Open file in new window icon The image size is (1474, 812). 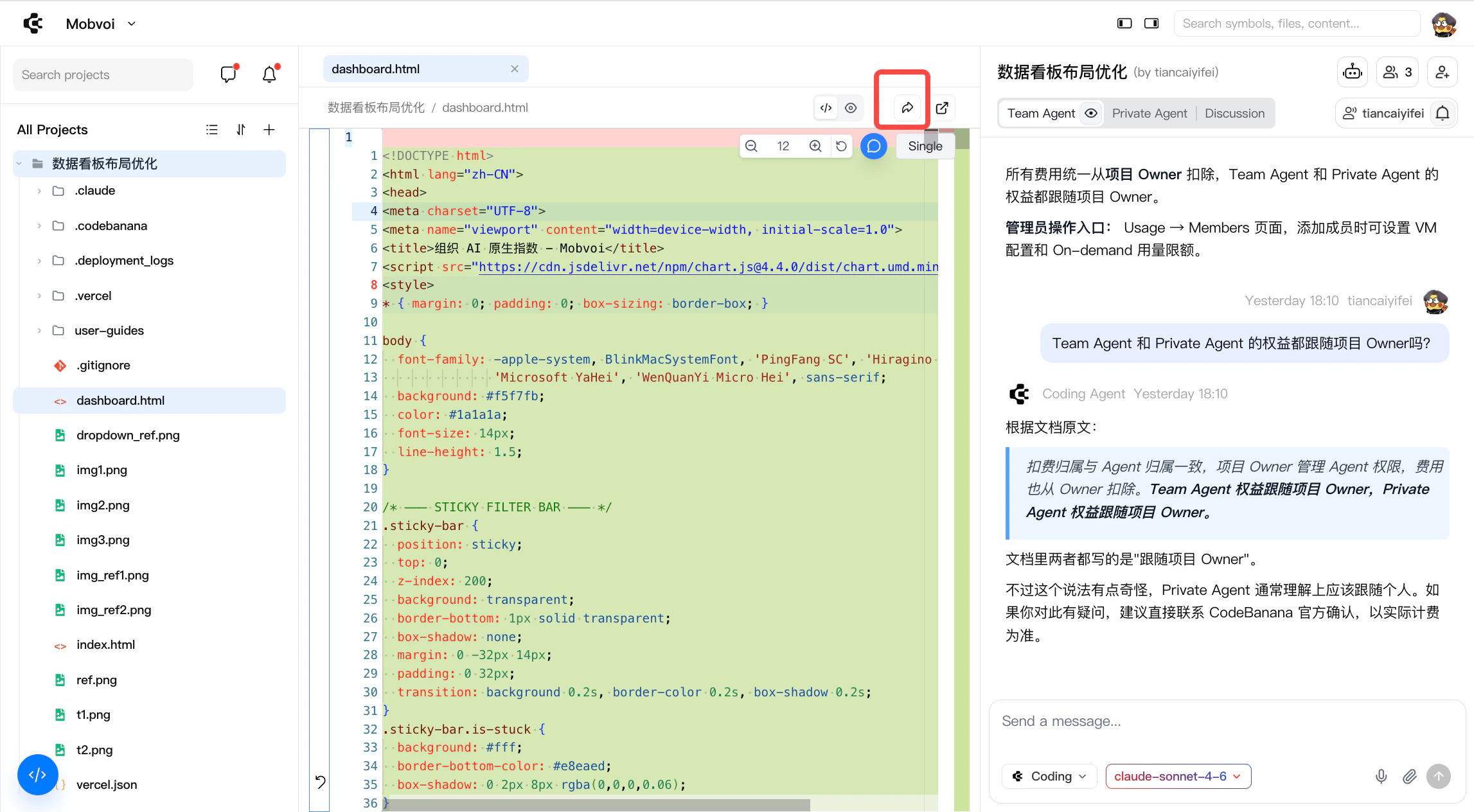click(x=942, y=108)
